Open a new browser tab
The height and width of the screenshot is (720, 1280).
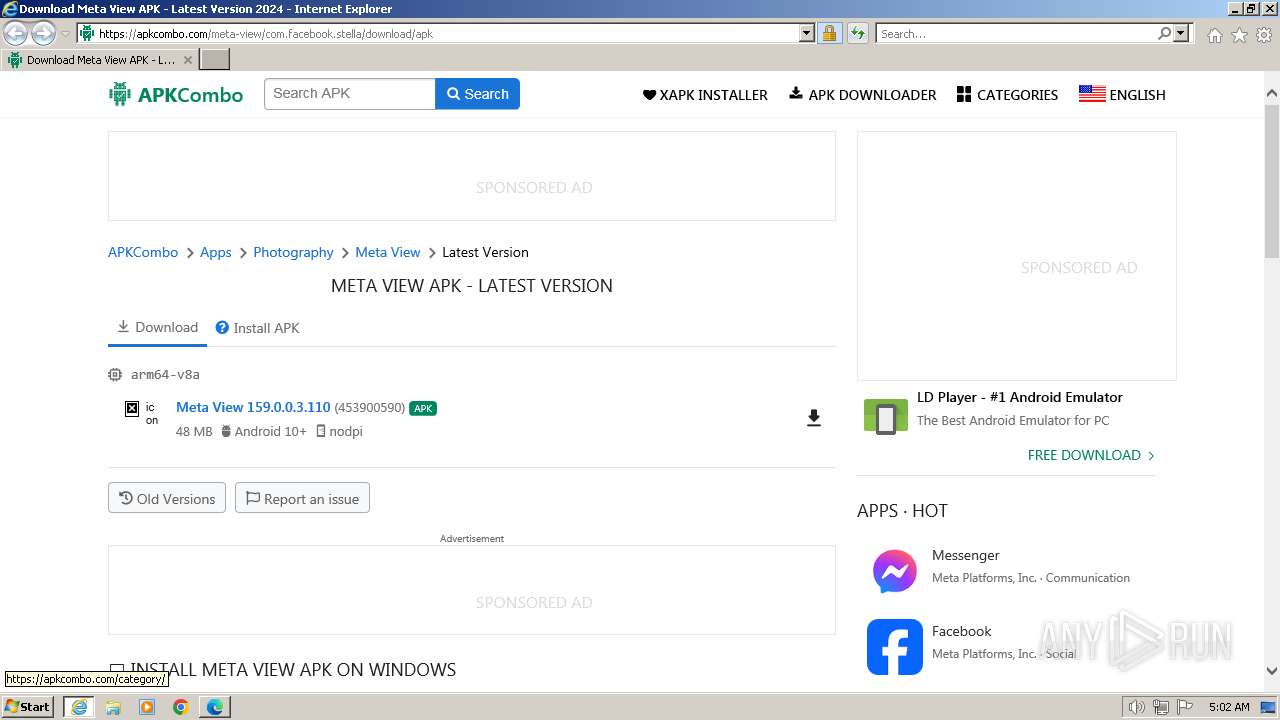[x=215, y=60]
